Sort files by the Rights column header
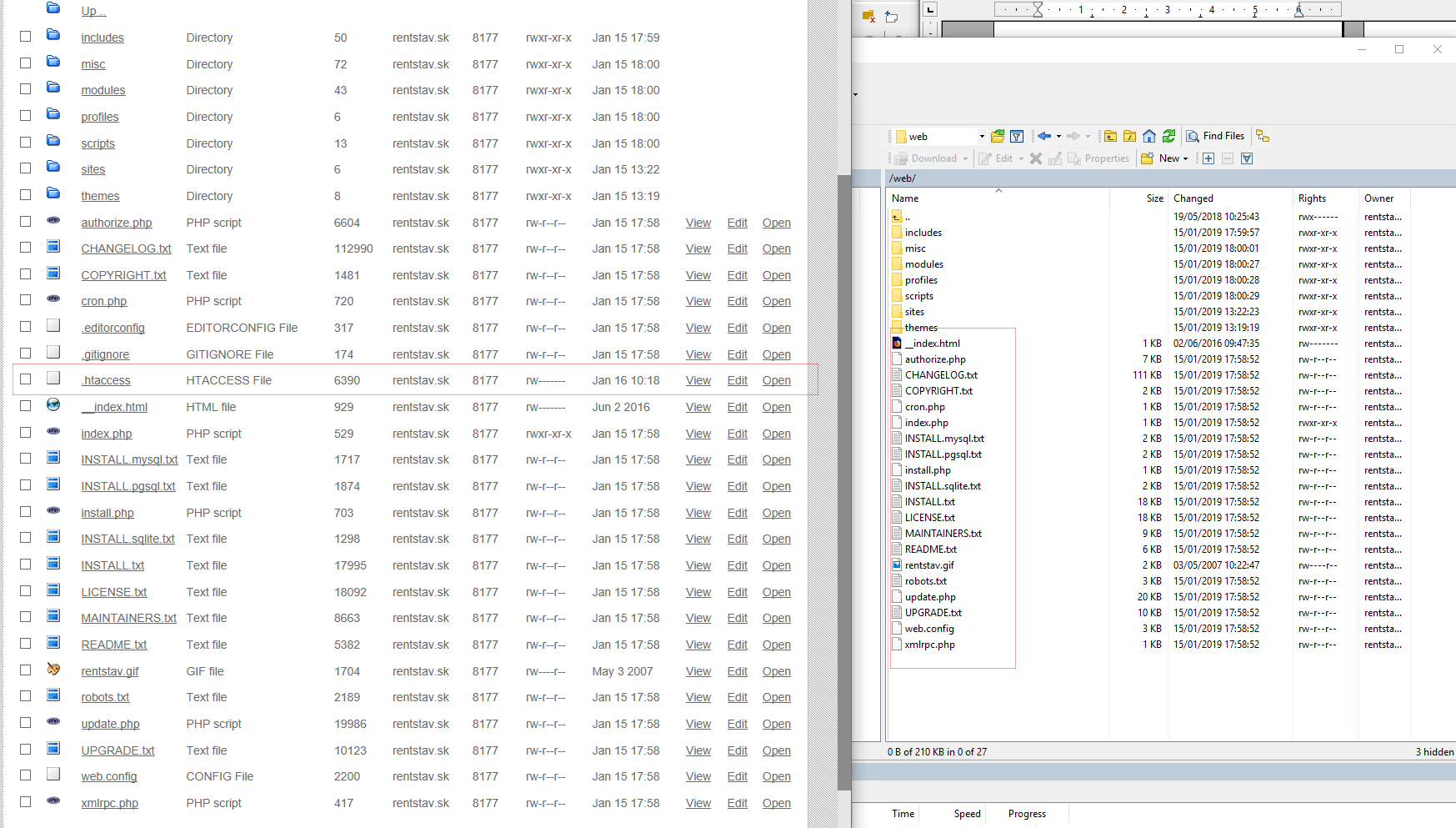 (1312, 198)
